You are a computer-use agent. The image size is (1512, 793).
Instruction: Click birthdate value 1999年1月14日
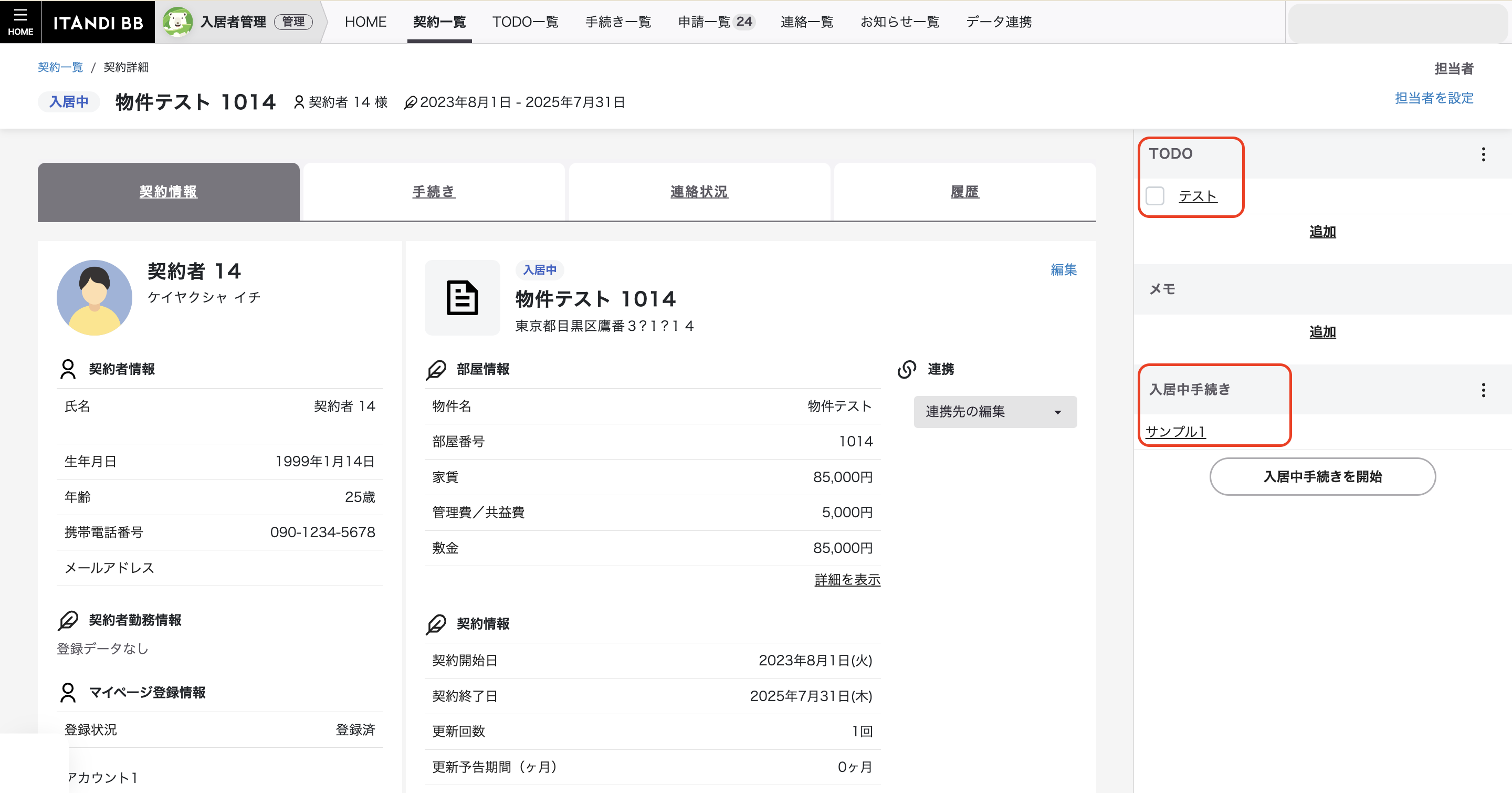point(325,462)
